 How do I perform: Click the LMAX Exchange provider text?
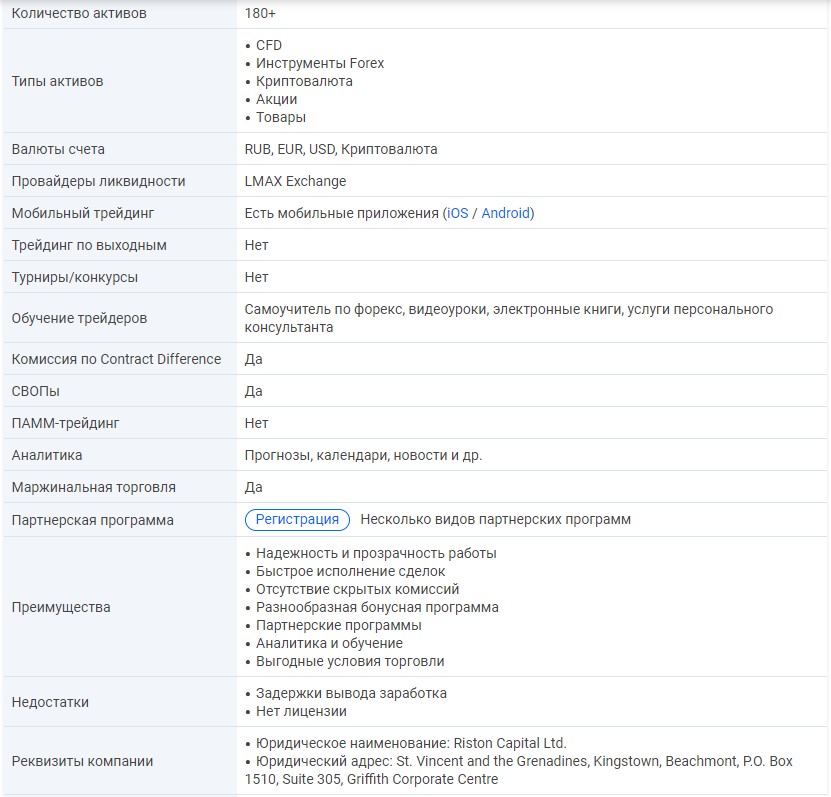[295, 181]
